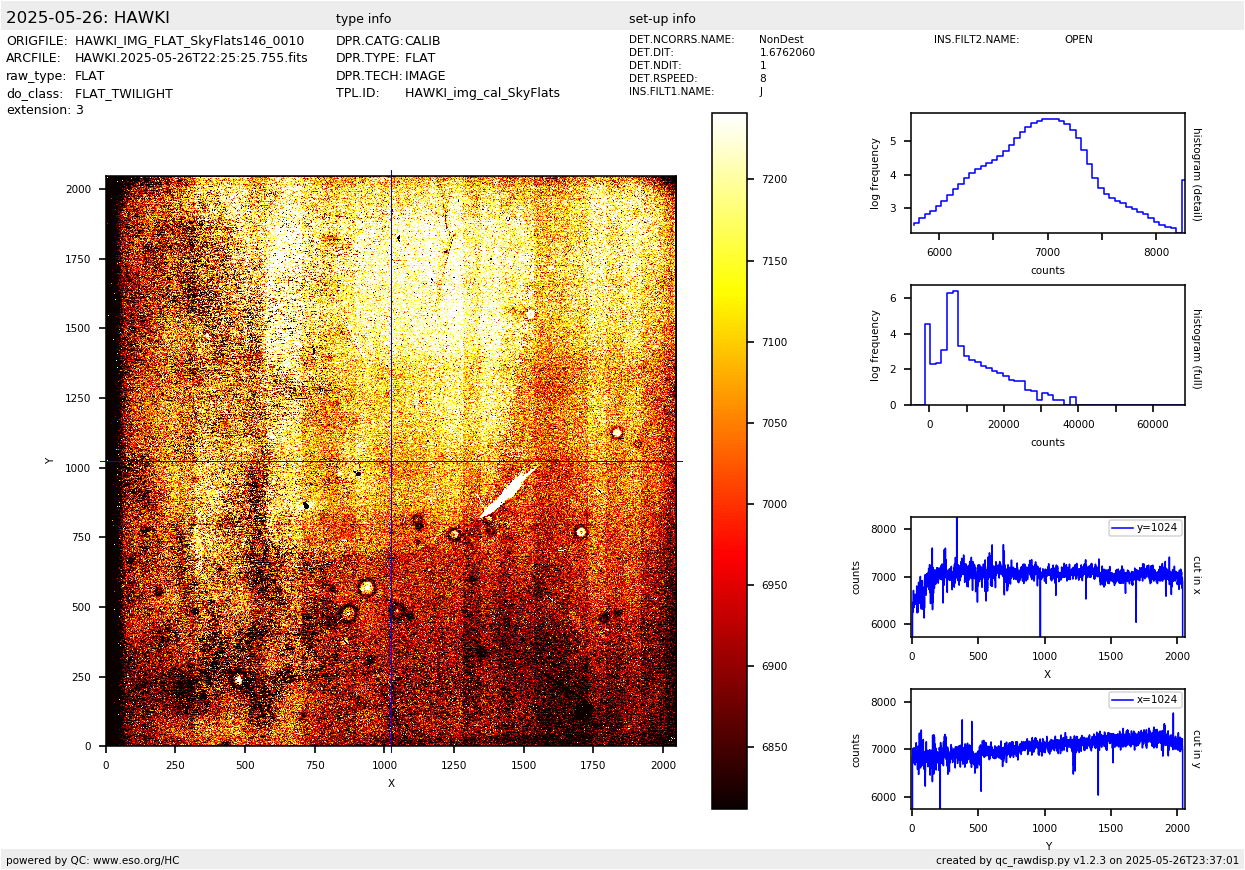Open the cut in x plot
The height and width of the screenshot is (870, 1245).
point(1047,577)
